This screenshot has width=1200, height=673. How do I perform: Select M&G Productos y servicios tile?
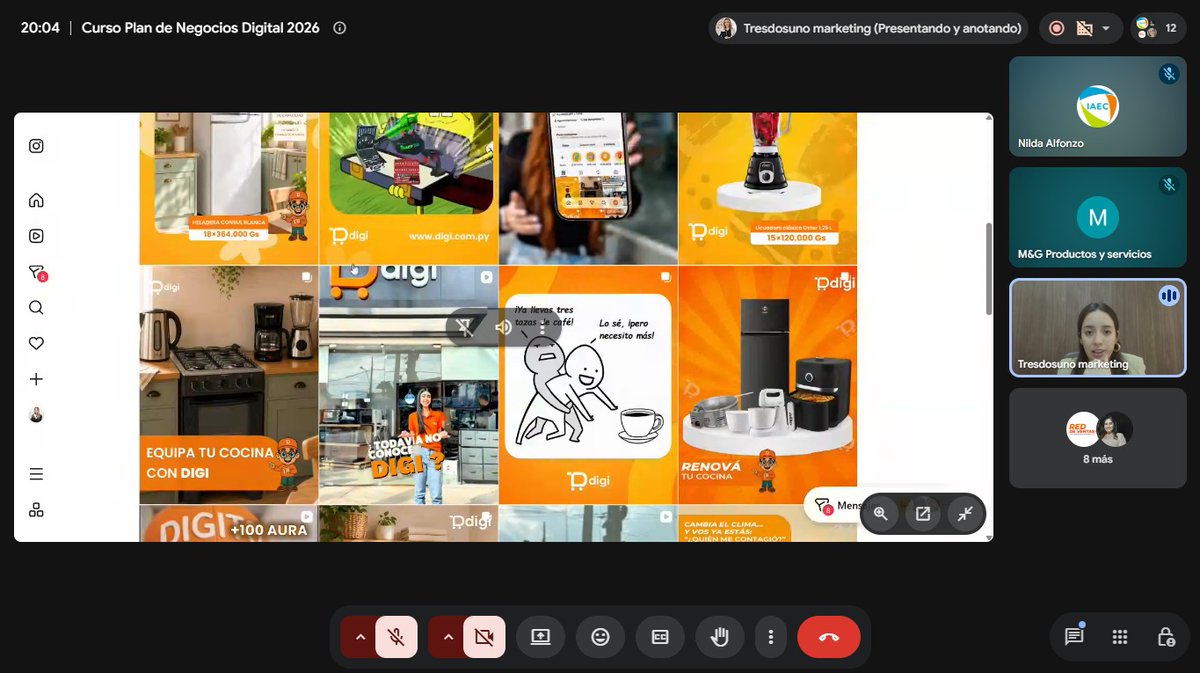coord(1097,217)
